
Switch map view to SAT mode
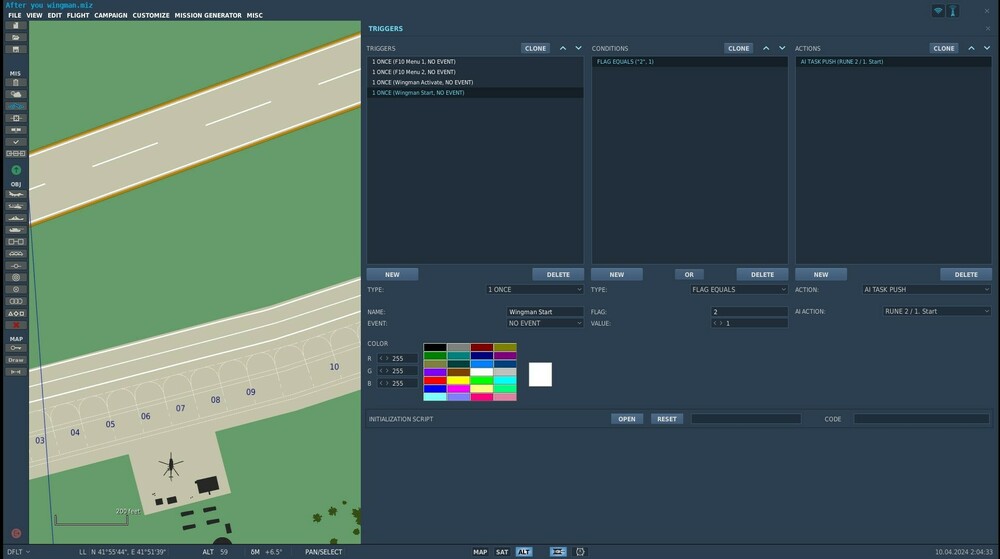(502, 552)
